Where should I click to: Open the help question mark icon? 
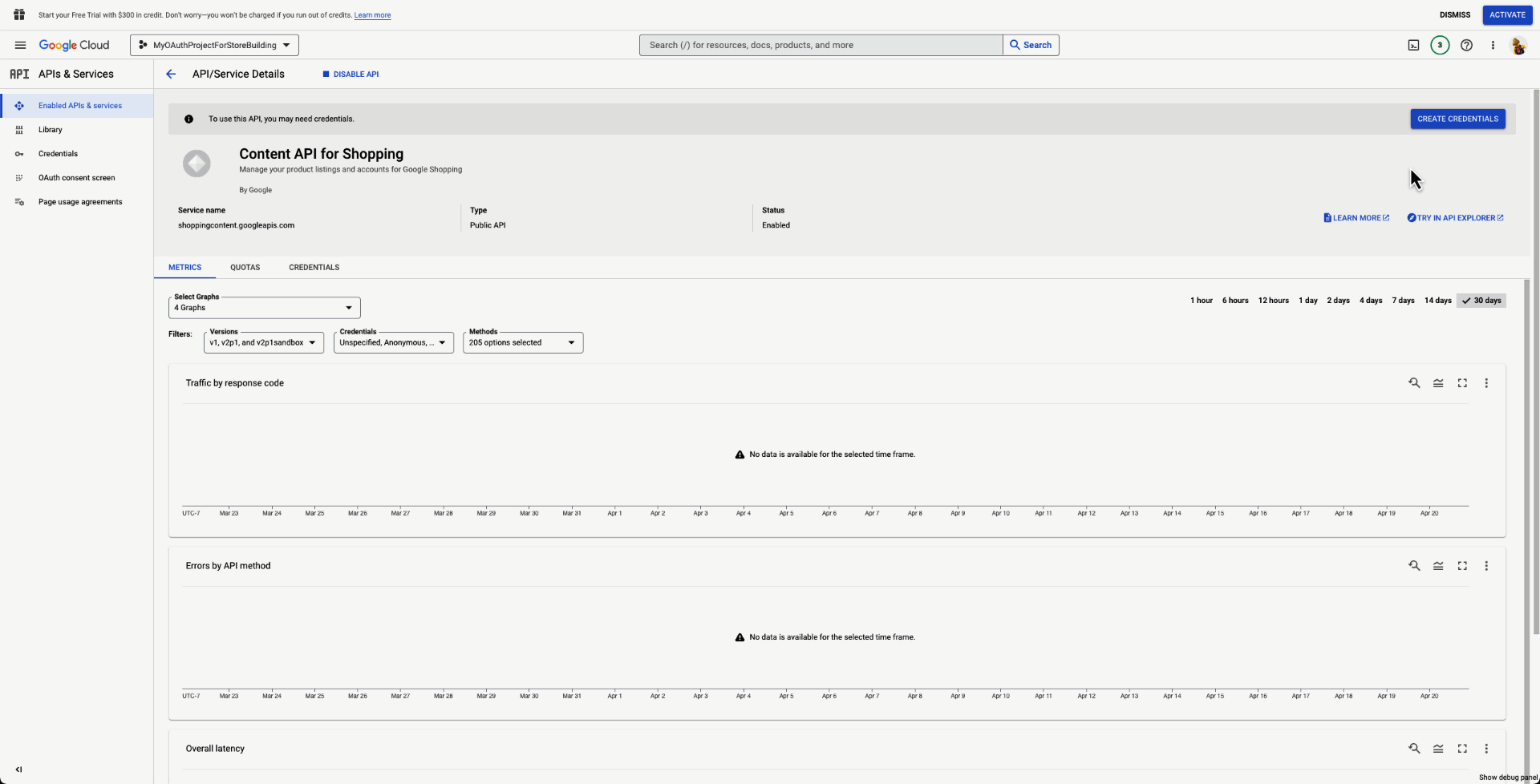pyautogui.click(x=1466, y=46)
